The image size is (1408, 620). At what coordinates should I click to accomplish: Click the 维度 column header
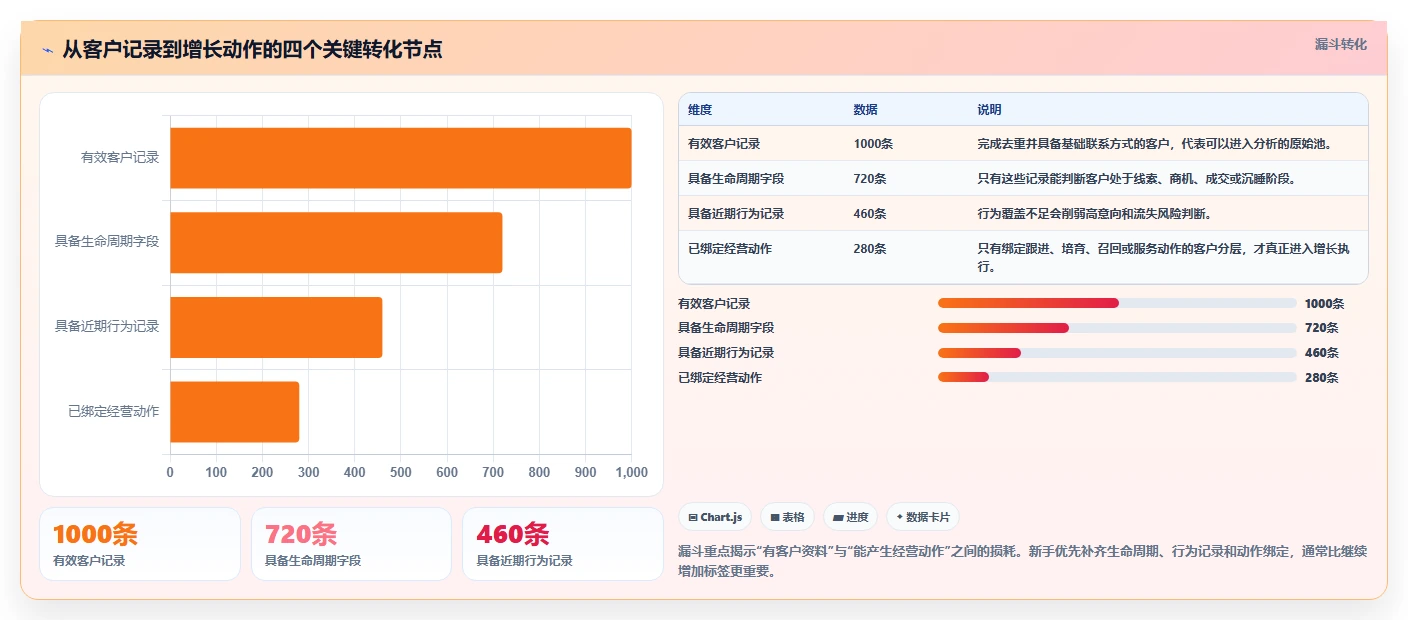[700, 110]
